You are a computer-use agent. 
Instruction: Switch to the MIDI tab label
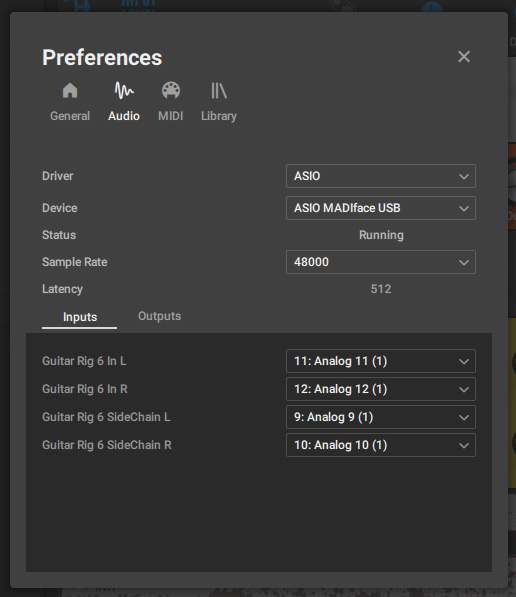[x=171, y=116]
